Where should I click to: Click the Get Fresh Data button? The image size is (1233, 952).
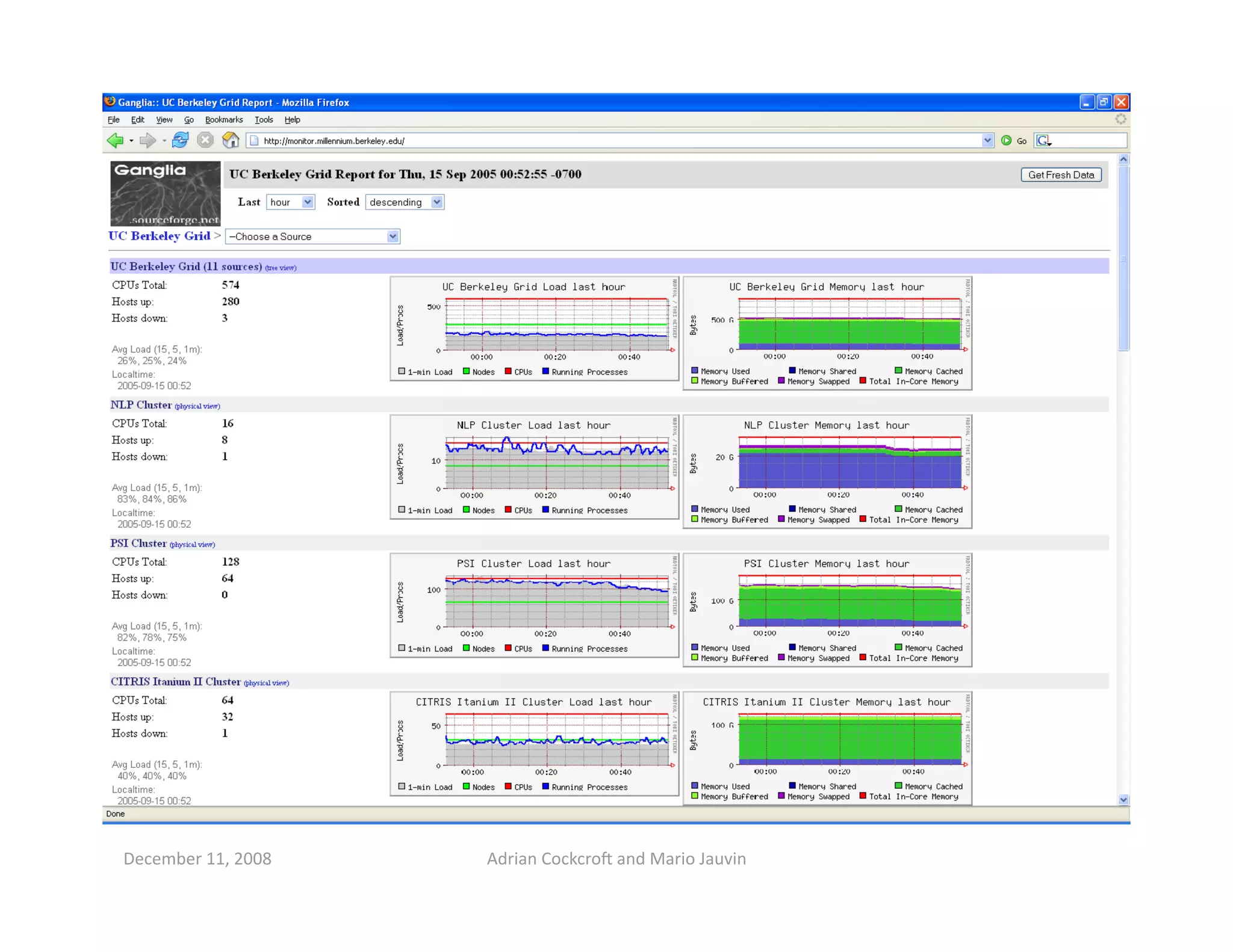coord(1061,175)
